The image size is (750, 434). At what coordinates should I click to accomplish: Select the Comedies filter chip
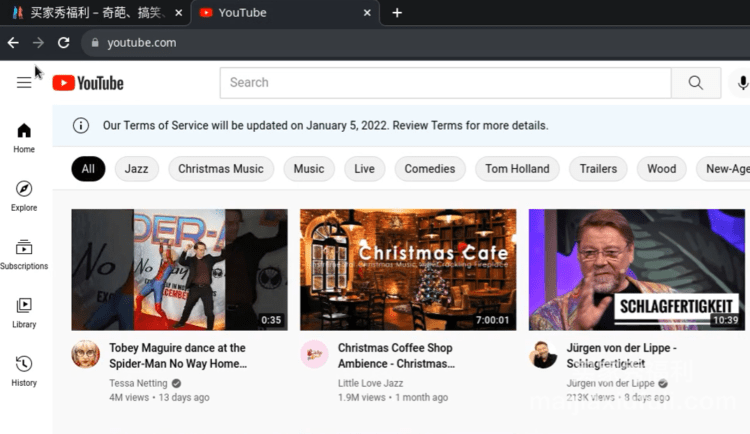click(x=430, y=169)
